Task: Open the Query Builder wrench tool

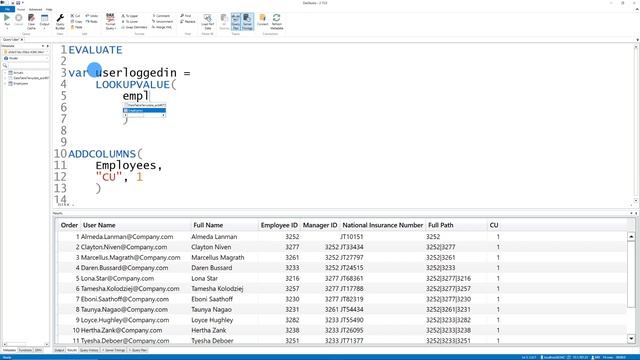Action: click(x=60, y=22)
